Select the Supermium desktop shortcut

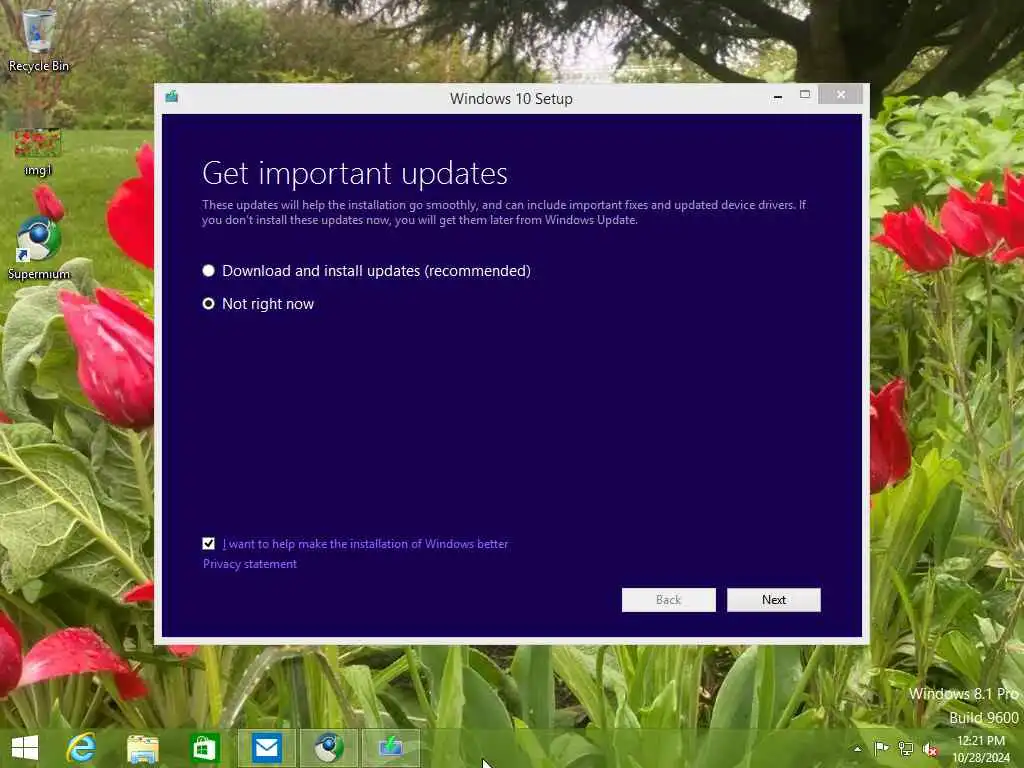[x=39, y=249]
